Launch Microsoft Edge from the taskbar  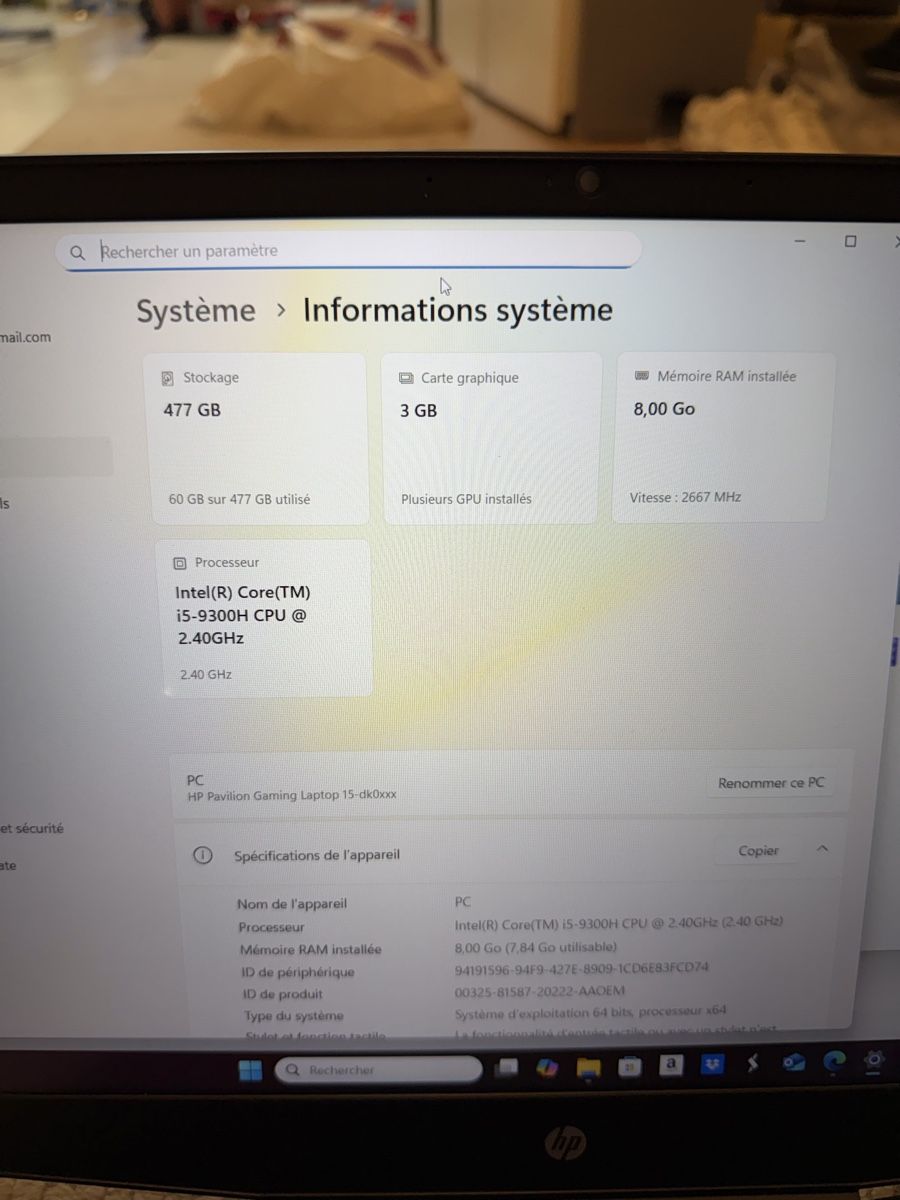[x=835, y=1062]
